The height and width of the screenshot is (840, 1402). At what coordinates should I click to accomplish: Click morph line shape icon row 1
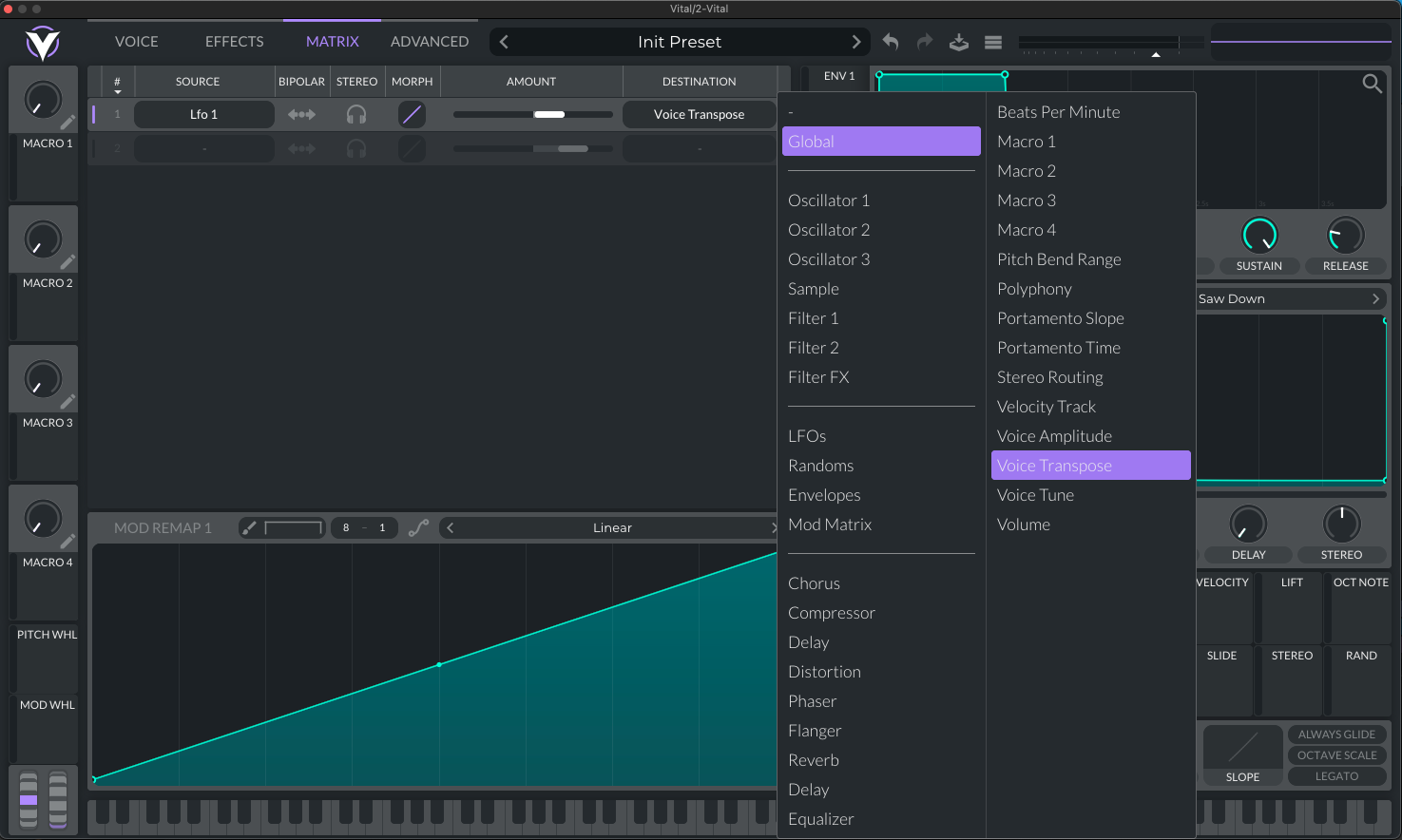pyautogui.click(x=412, y=115)
